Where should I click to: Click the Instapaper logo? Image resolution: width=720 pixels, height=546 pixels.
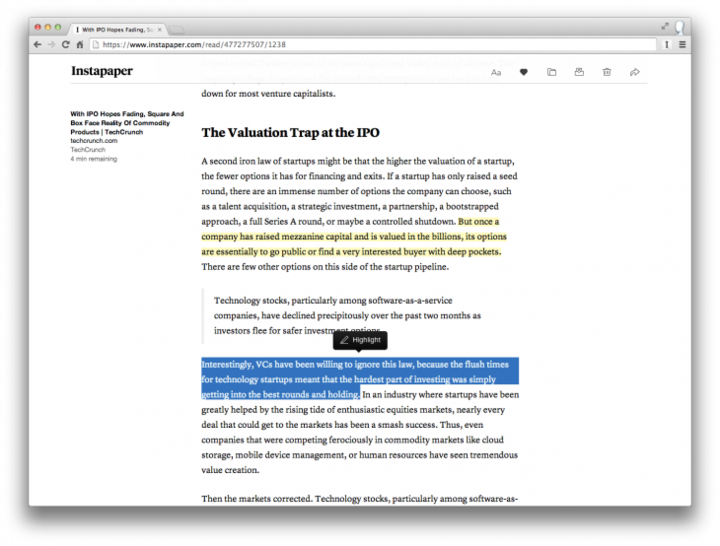pyautogui.click(x=101, y=71)
